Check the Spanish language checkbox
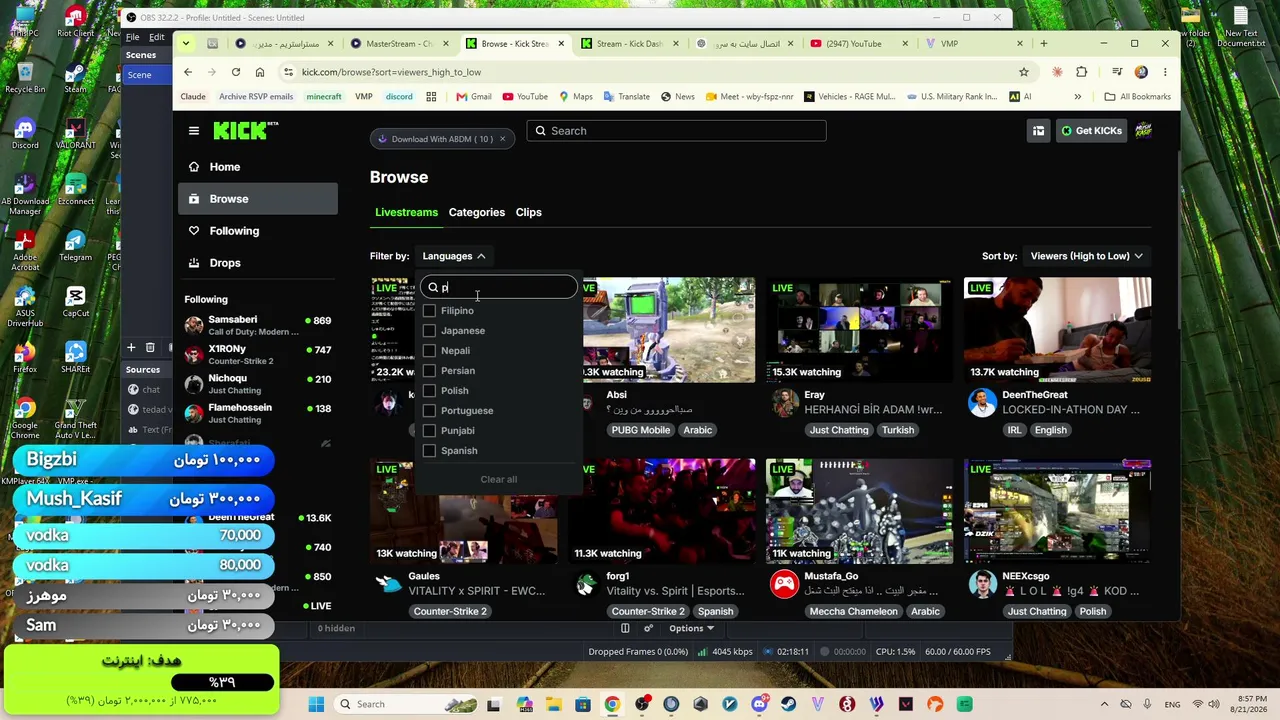1280x720 pixels. coord(429,451)
